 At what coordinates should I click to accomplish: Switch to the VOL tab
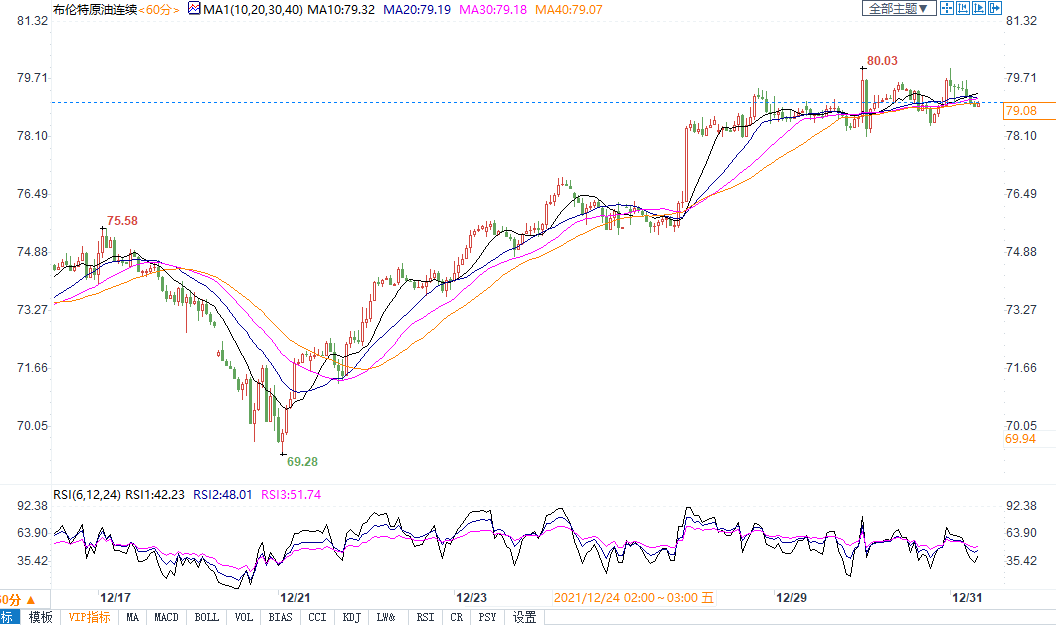click(244, 617)
